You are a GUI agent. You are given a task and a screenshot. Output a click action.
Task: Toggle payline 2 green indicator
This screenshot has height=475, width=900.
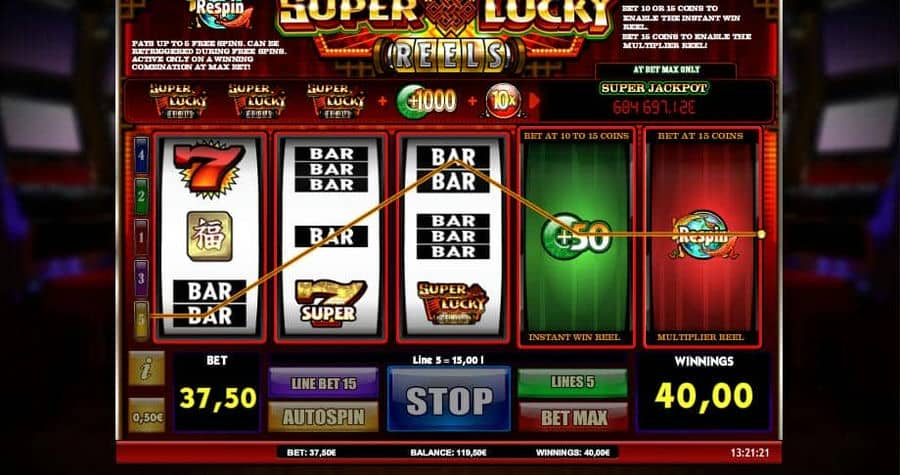point(141,196)
